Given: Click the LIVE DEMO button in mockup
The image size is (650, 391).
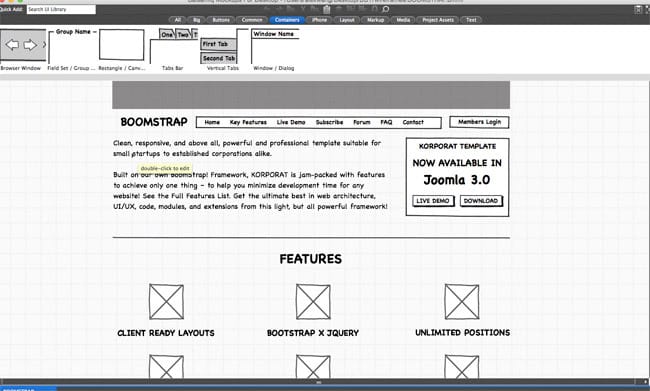Looking at the screenshot, I should coord(433,201).
